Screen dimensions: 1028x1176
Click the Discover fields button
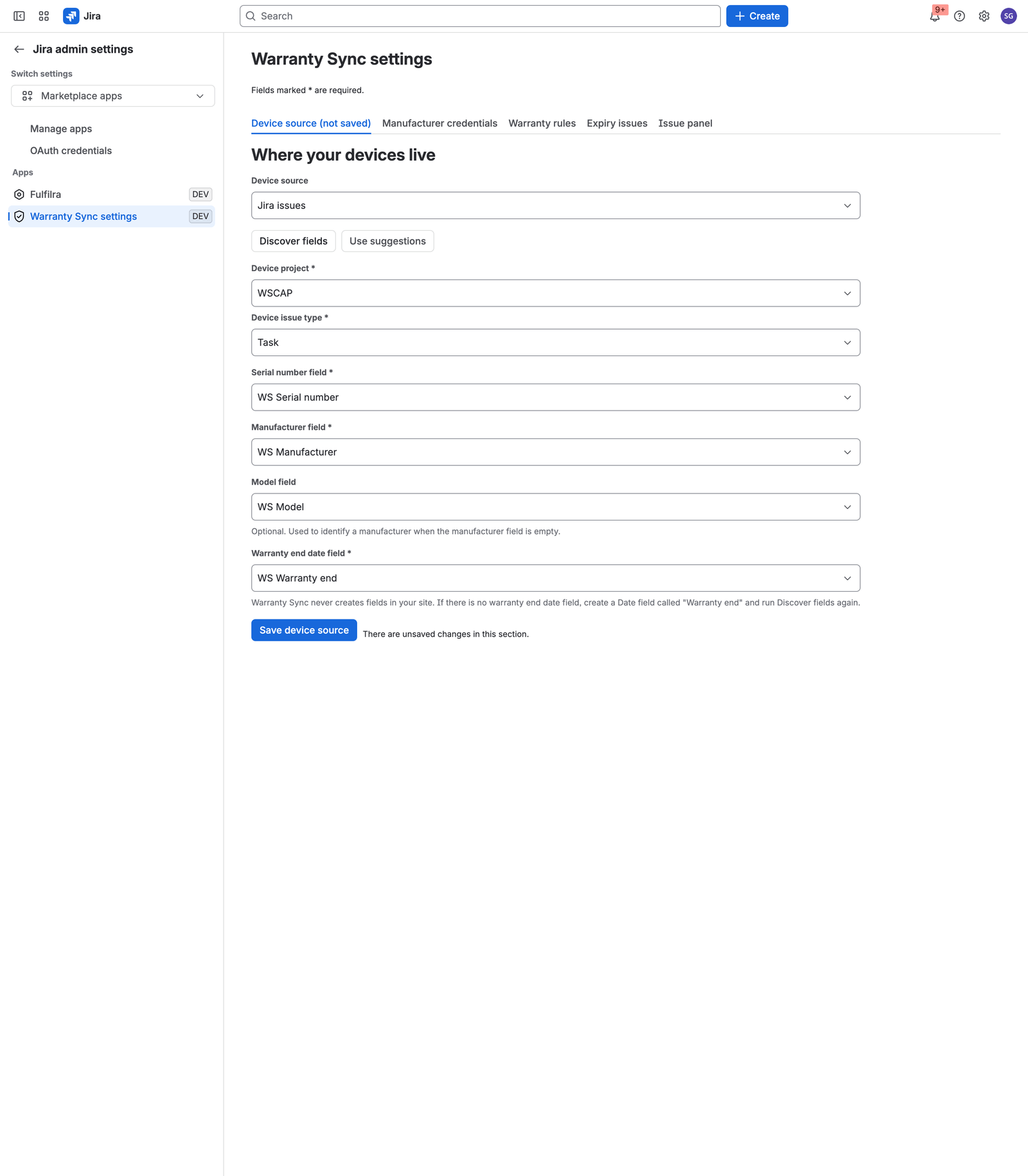pyautogui.click(x=294, y=241)
